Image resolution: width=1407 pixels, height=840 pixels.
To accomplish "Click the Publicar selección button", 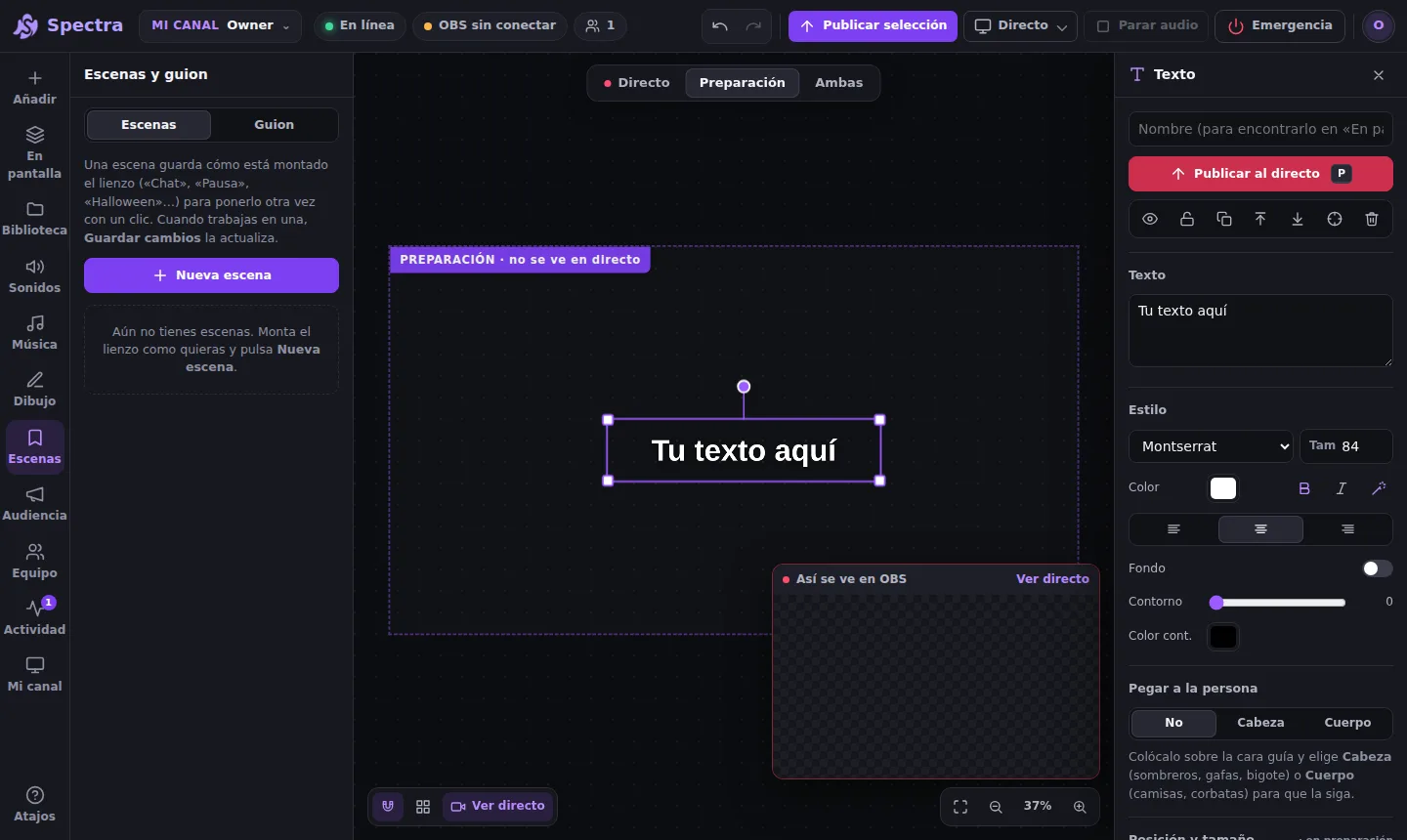I will pyautogui.click(x=873, y=26).
